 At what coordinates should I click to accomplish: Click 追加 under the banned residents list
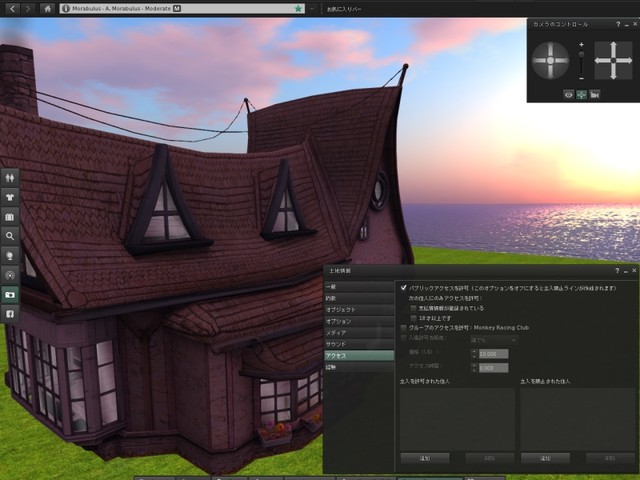coord(545,458)
